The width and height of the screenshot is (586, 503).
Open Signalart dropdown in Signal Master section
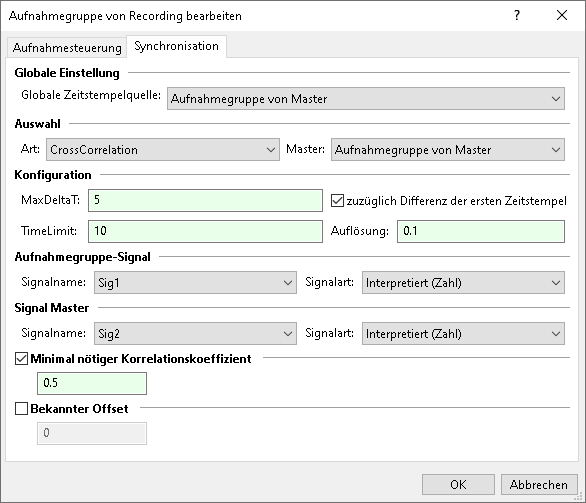point(463,334)
